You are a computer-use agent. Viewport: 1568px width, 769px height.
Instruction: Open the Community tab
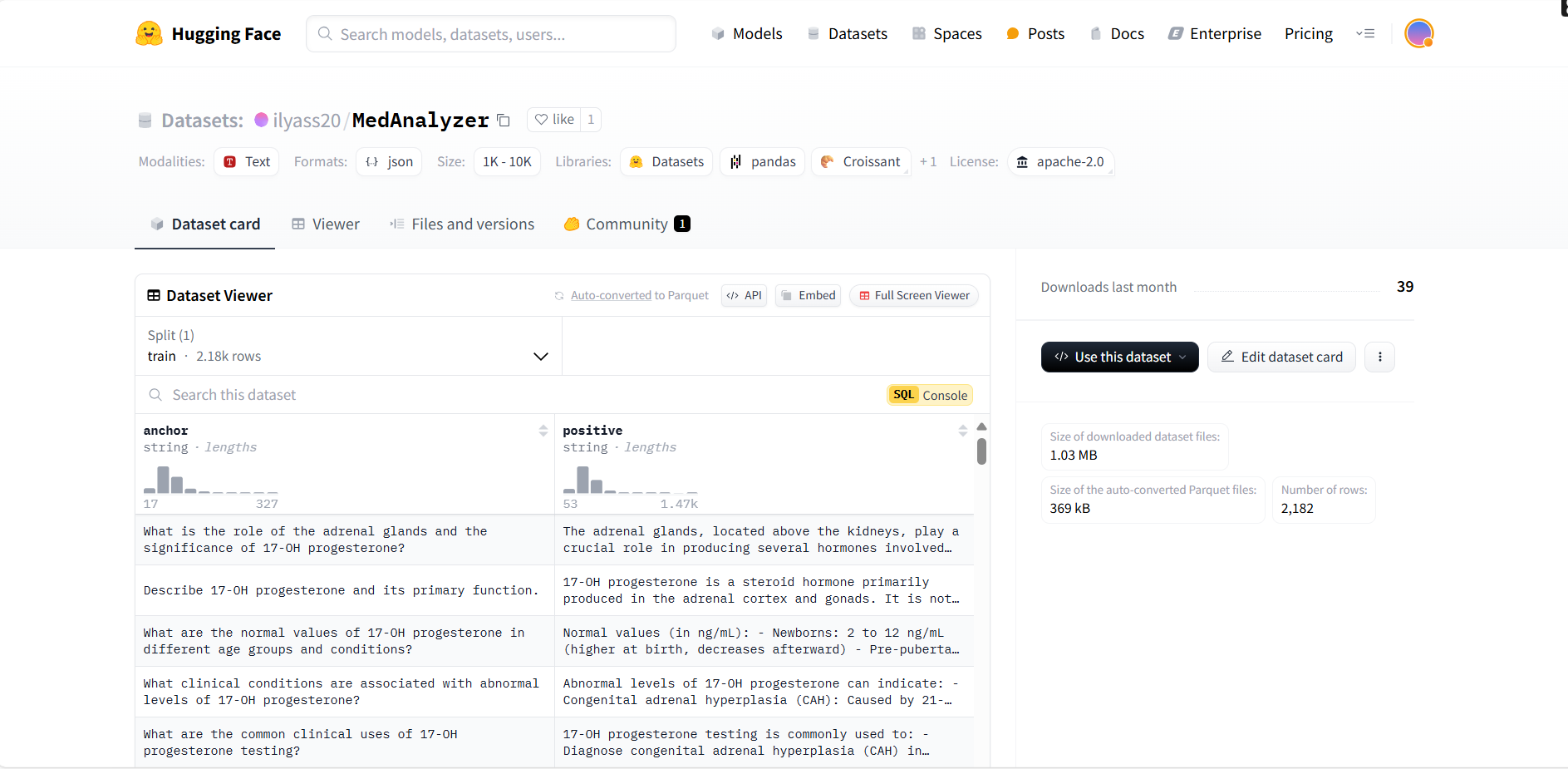click(627, 224)
